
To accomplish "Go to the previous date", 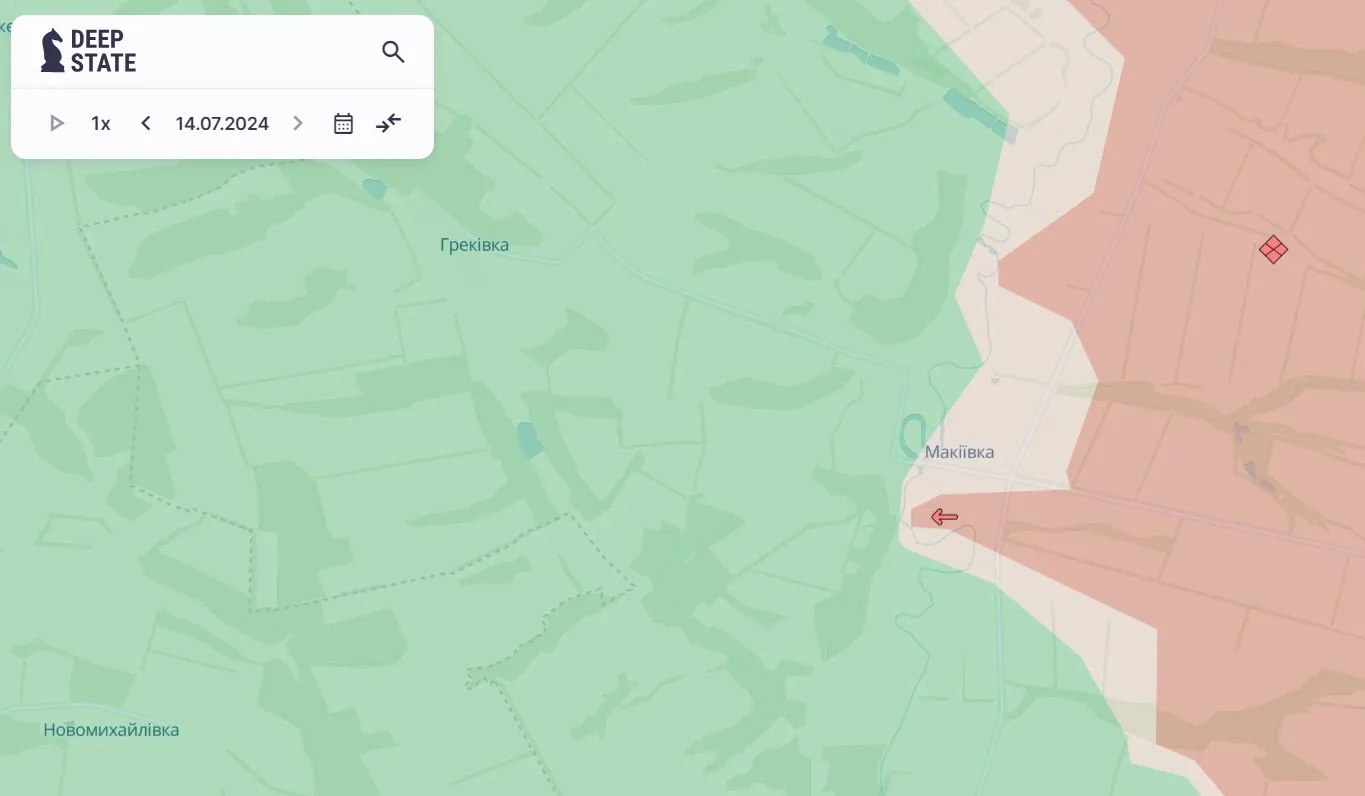I will (146, 123).
